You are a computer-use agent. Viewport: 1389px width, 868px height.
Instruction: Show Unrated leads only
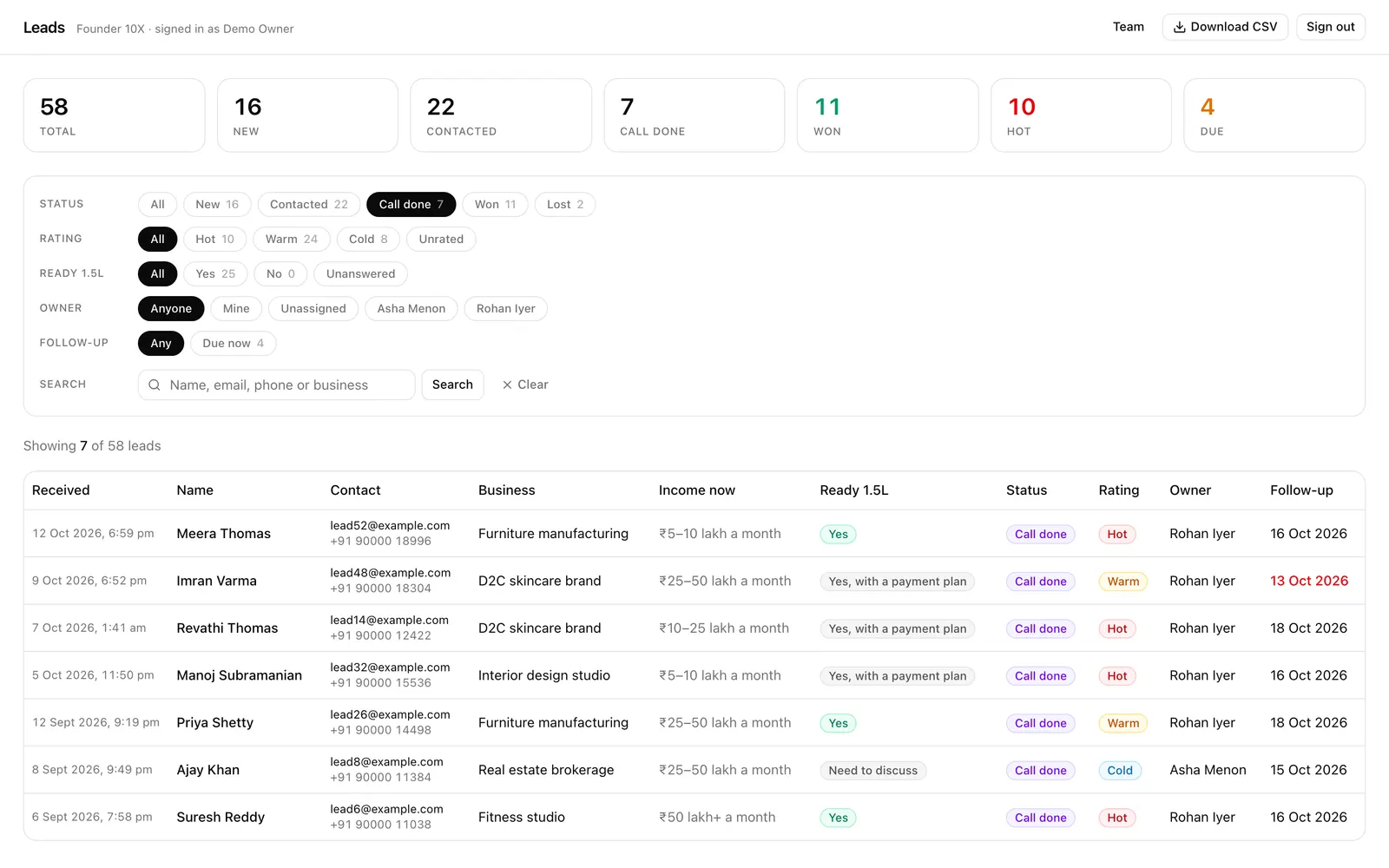coord(441,239)
